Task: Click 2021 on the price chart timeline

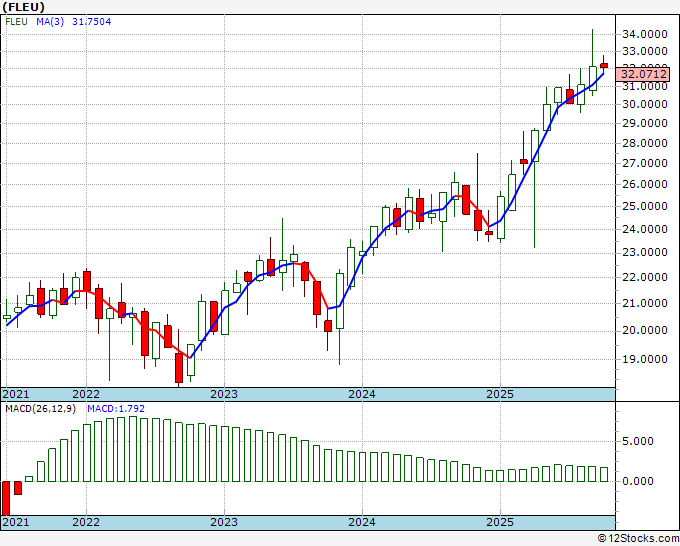Action: coord(16,394)
